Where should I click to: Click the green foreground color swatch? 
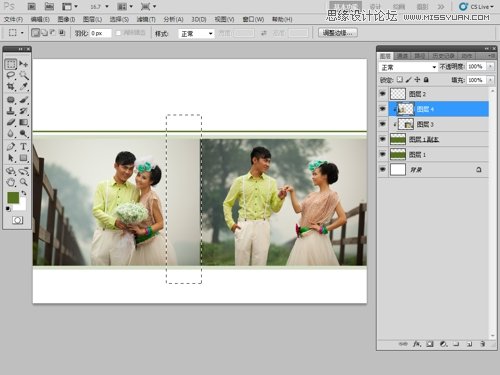[x=13, y=198]
